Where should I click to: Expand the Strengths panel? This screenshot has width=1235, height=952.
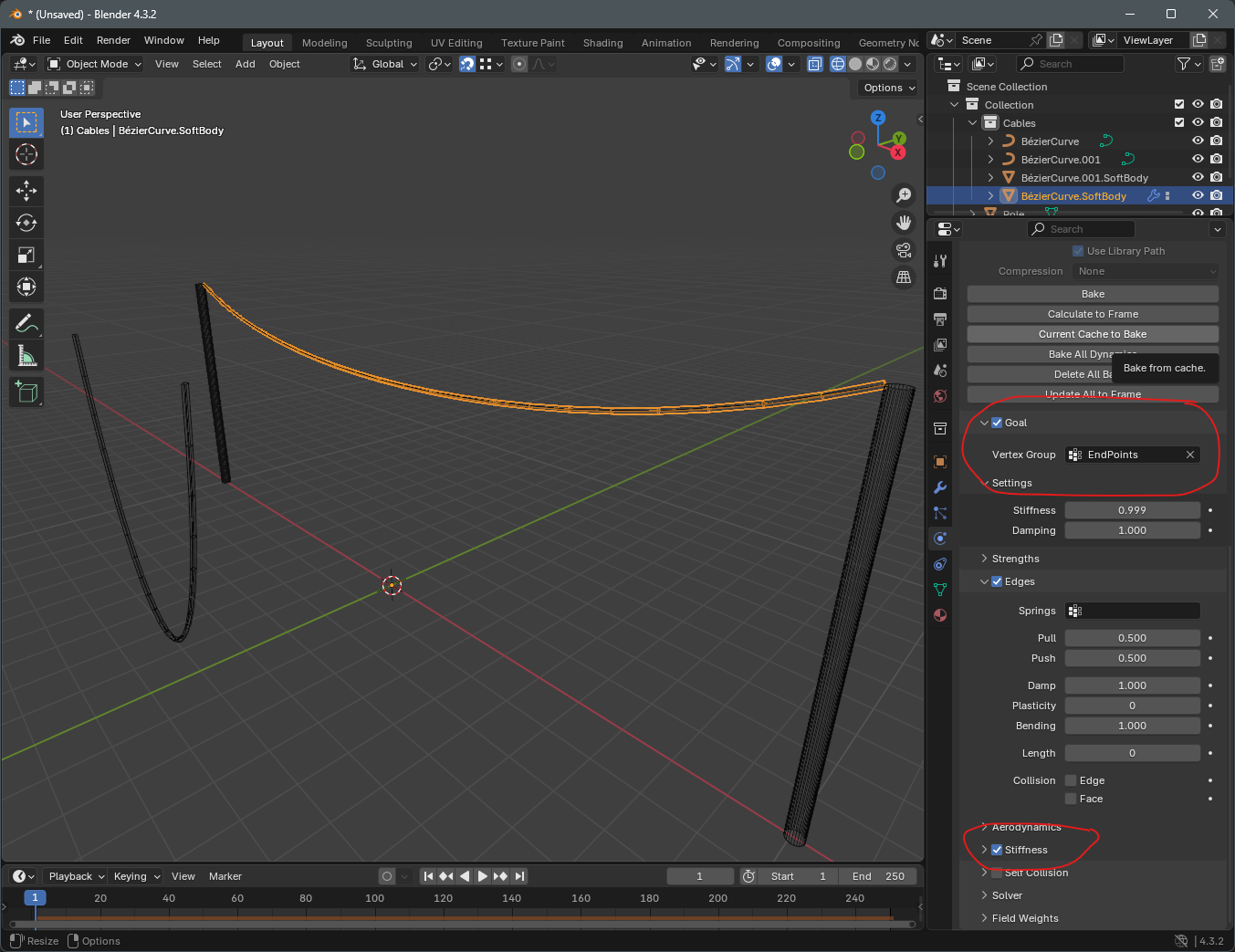pos(1015,559)
